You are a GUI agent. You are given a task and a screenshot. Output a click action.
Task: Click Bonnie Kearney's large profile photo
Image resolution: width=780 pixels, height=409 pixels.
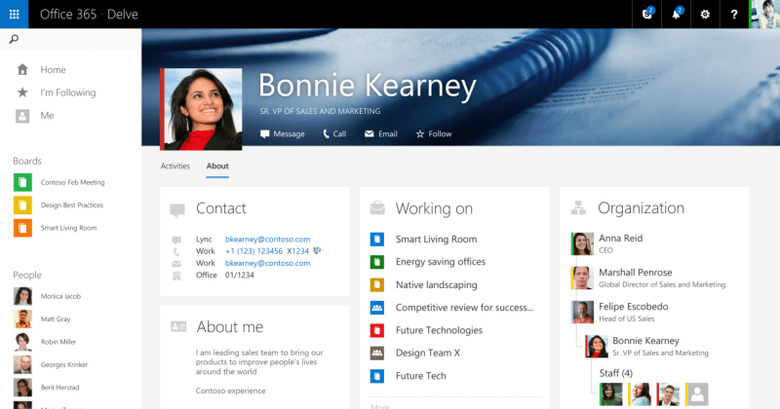click(x=201, y=109)
